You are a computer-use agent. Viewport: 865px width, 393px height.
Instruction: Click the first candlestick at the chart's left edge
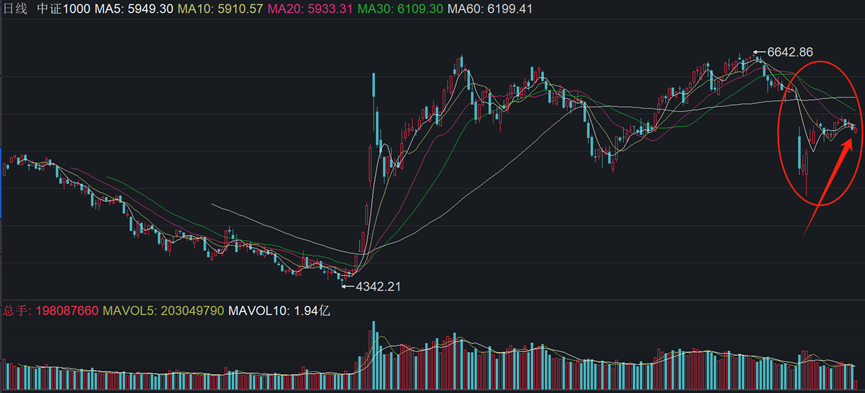tap(5, 169)
